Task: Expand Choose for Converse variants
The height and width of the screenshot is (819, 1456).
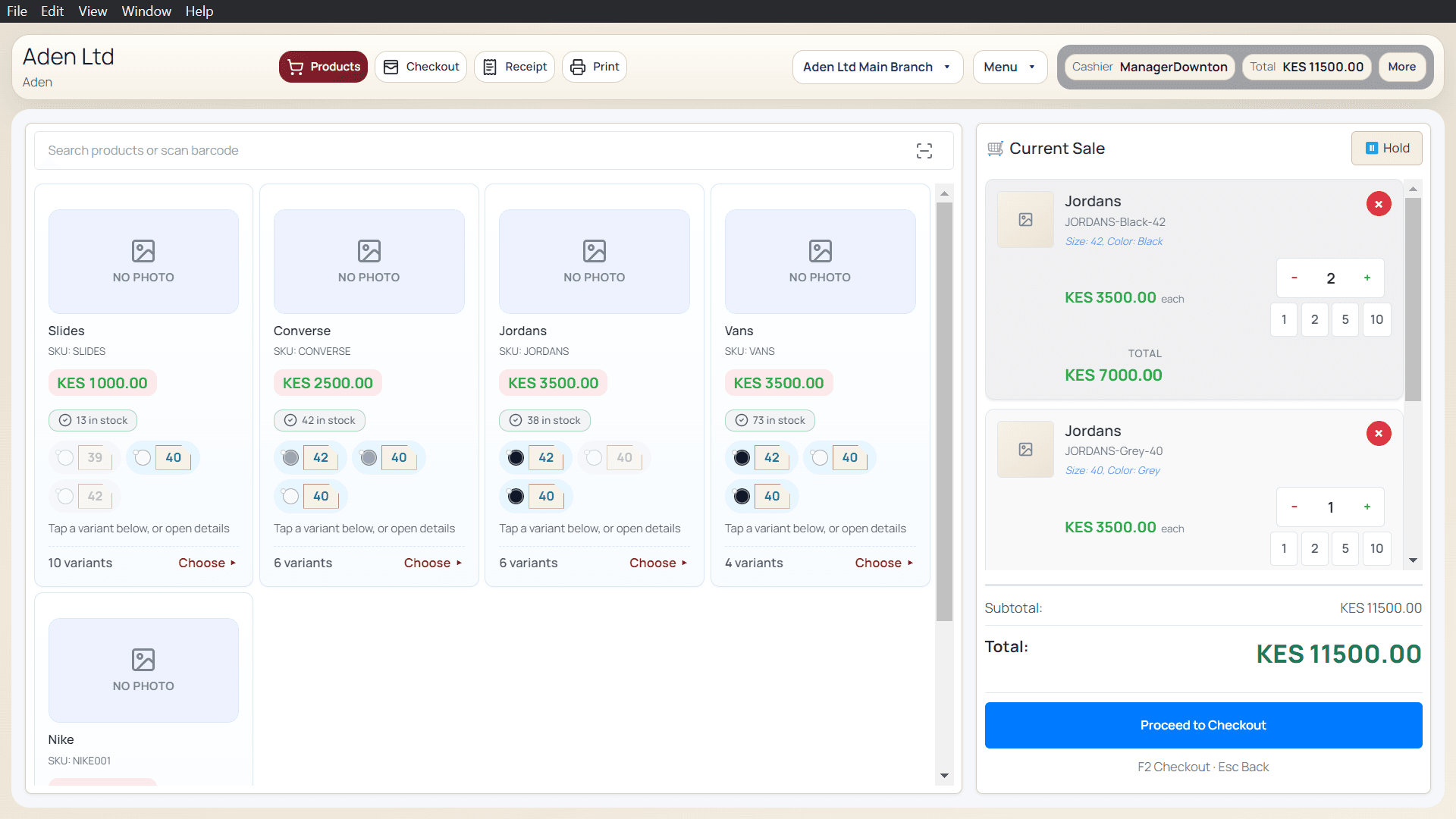Action: point(433,563)
